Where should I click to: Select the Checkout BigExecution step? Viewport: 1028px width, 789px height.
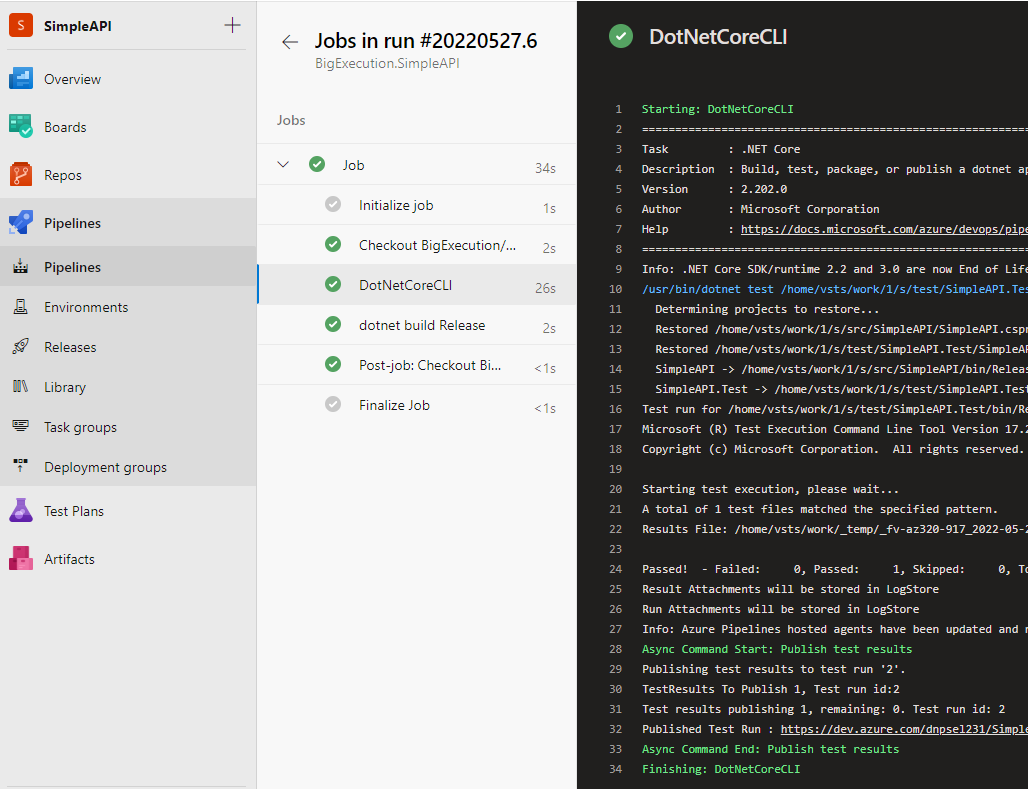coord(417,245)
